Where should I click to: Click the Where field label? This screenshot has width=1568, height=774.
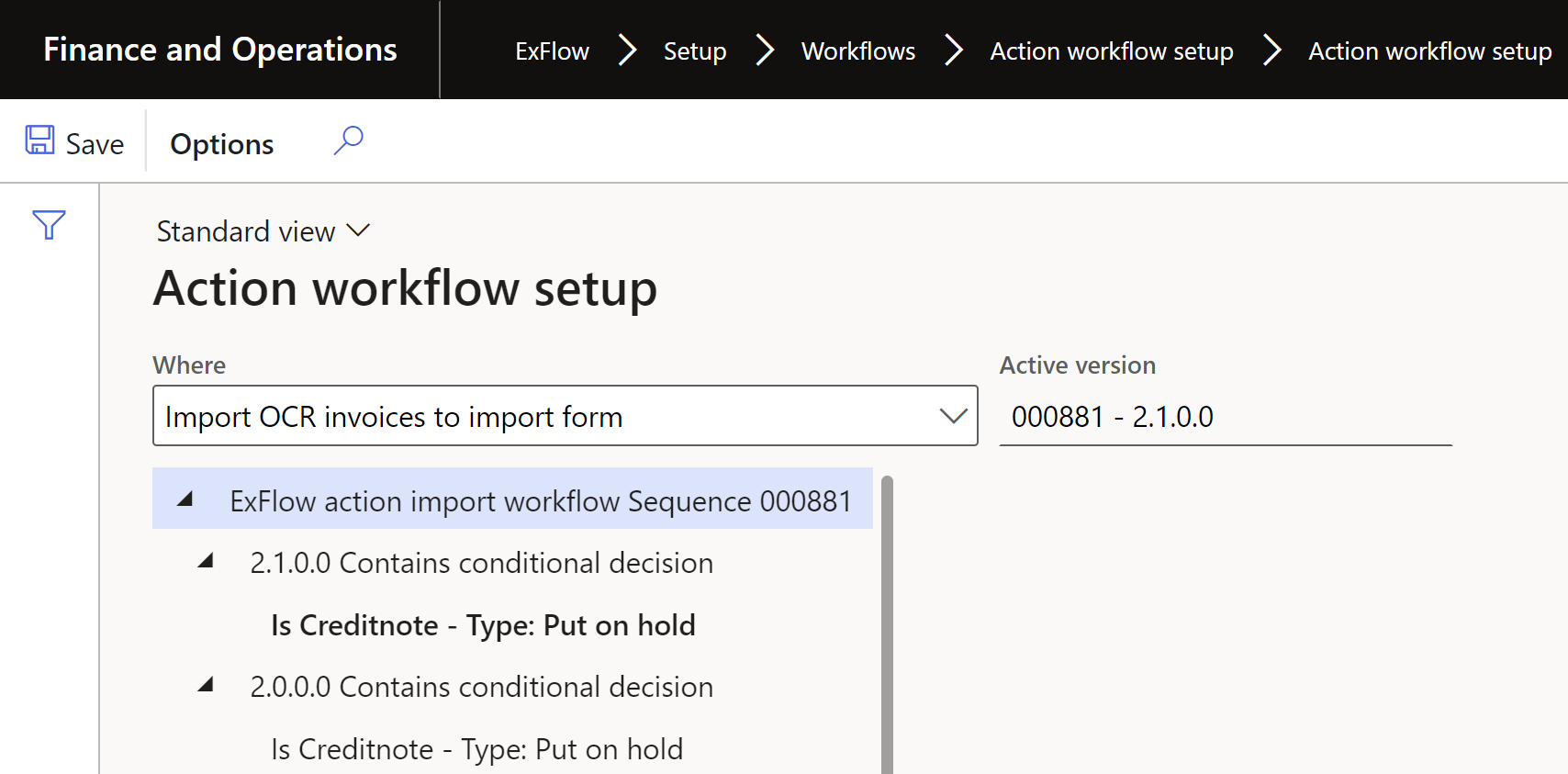[x=189, y=365]
